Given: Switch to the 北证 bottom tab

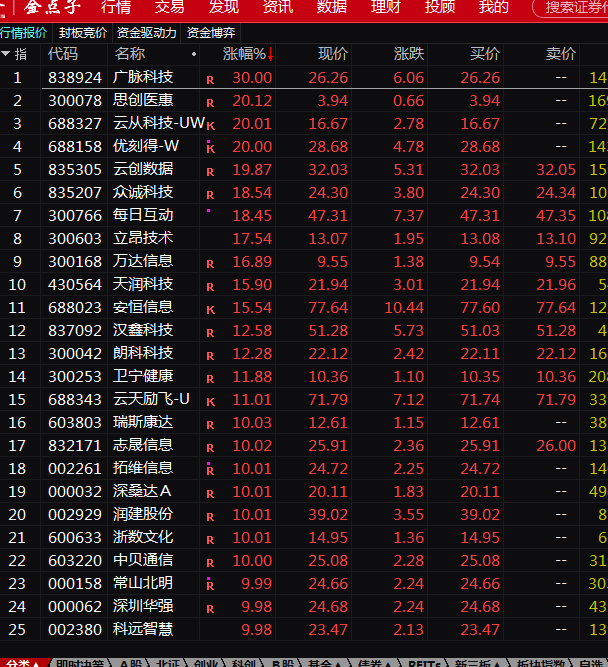Looking at the screenshot, I should (x=168, y=663).
